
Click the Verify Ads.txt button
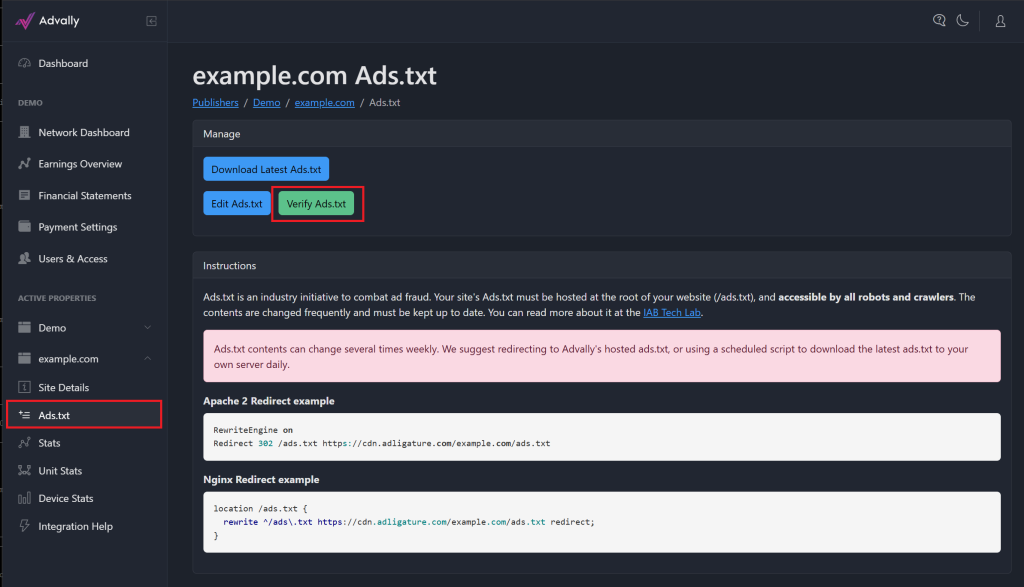point(316,204)
